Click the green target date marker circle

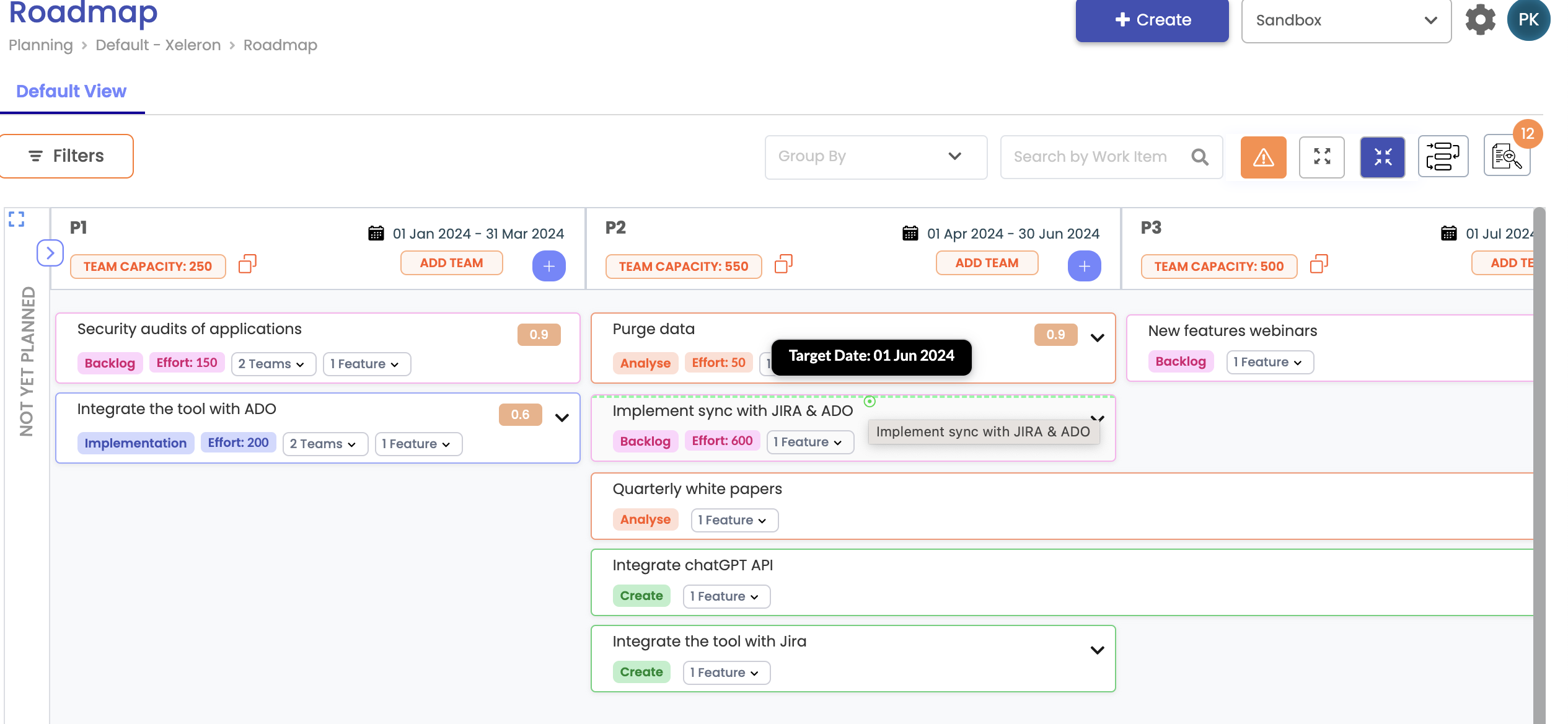click(870, 402)
